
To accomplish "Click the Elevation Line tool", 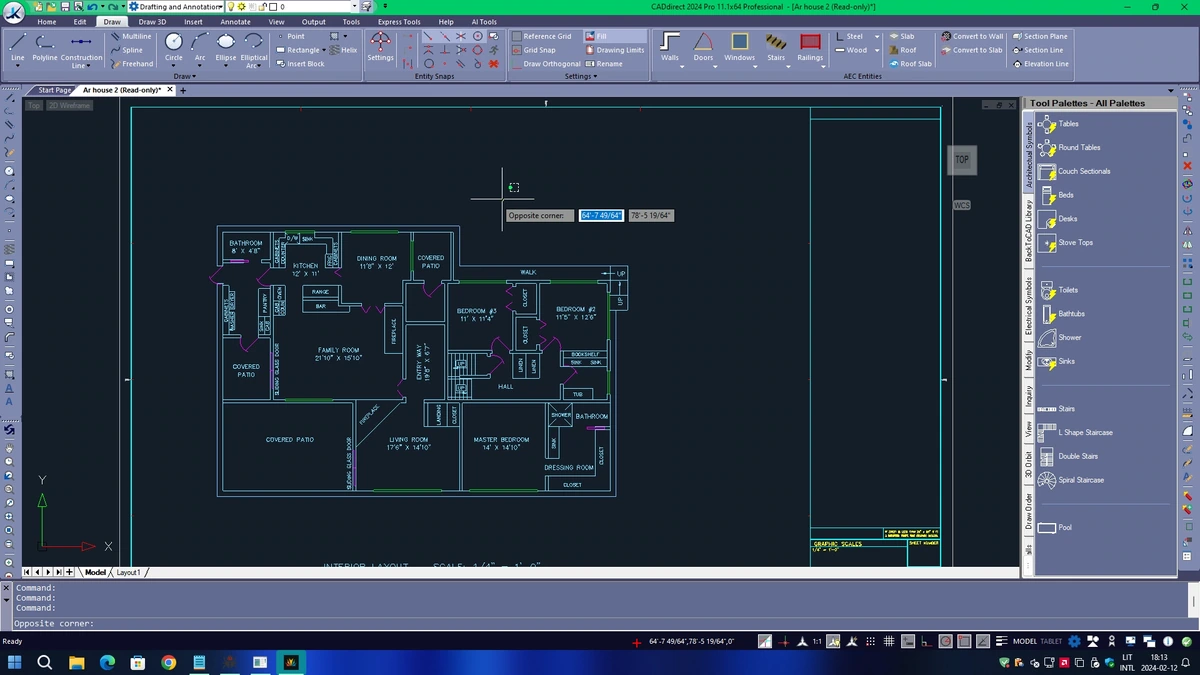I will click(1040, 64).
